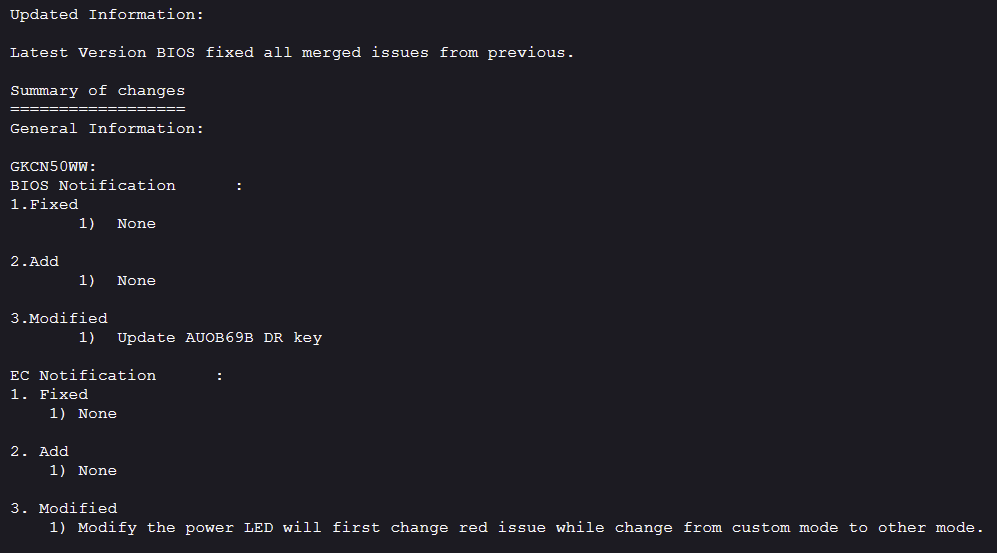Click "None" under the BIOS 2.Add entry
The width and height of the screenshot is (997, 553).
tap(136, 281)
